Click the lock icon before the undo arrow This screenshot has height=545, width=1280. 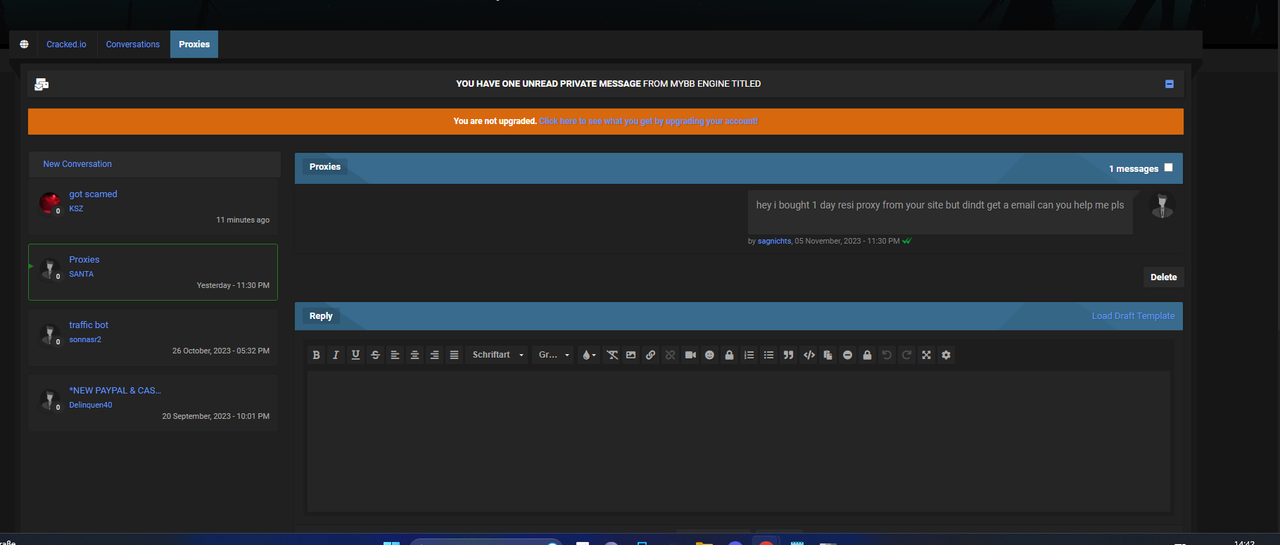867,355
